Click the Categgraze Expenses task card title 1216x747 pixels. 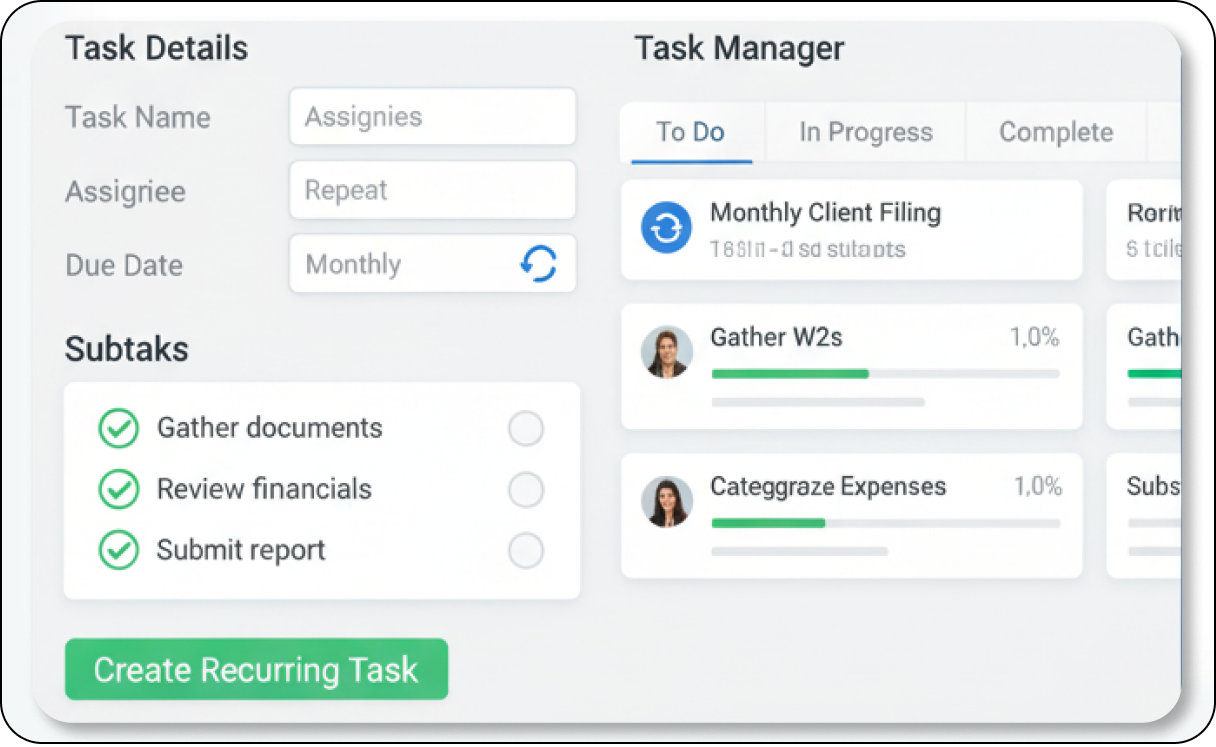pyautogui.click(x=827, y=487)
